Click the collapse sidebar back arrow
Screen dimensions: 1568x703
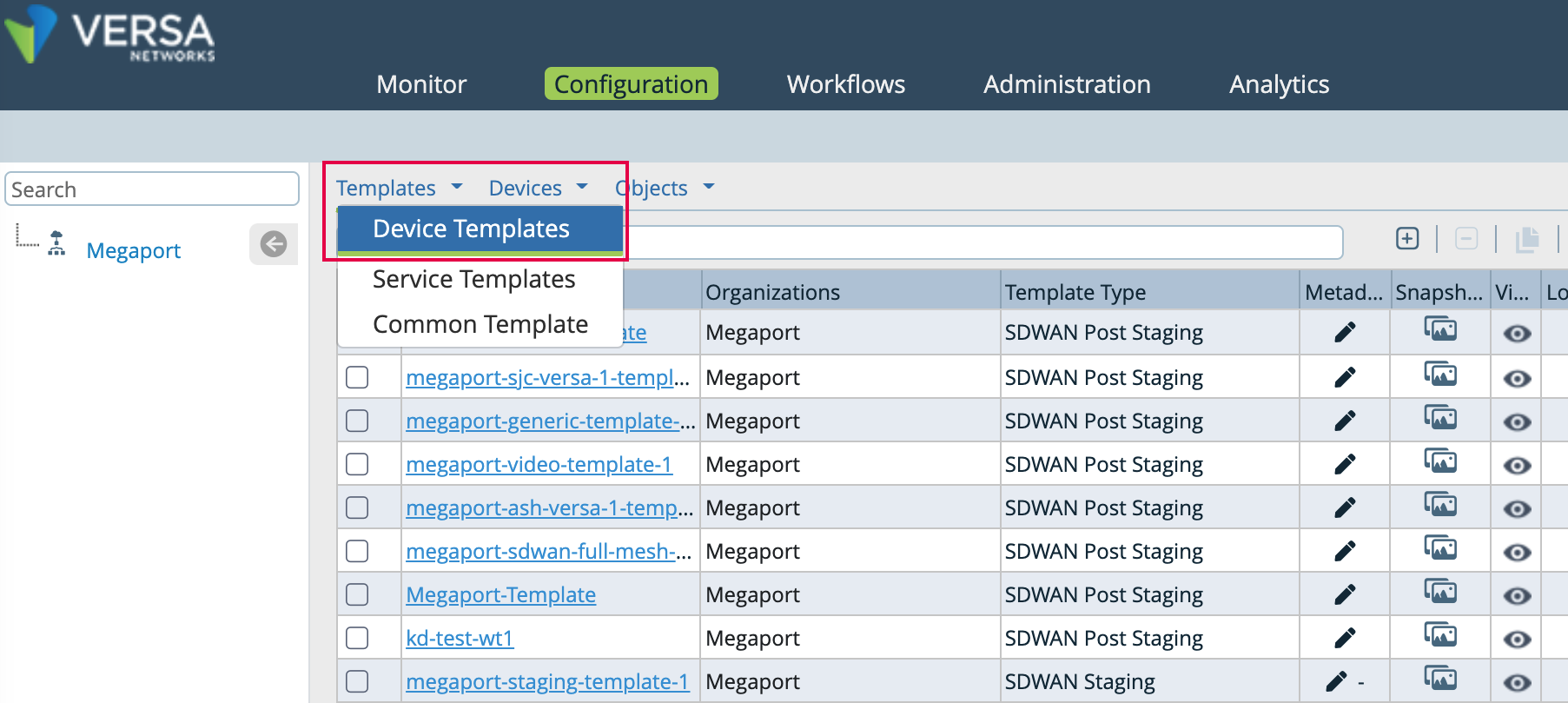(274, 244)
